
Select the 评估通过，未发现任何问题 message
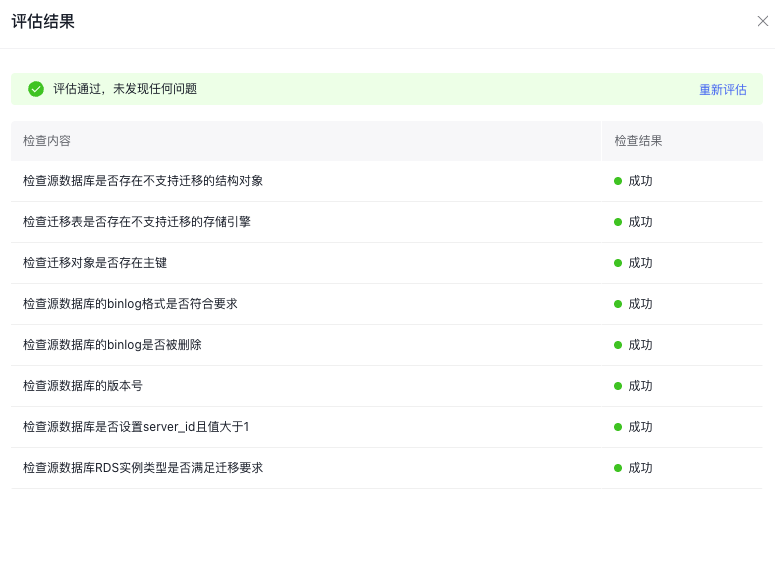tap(125, 89)
